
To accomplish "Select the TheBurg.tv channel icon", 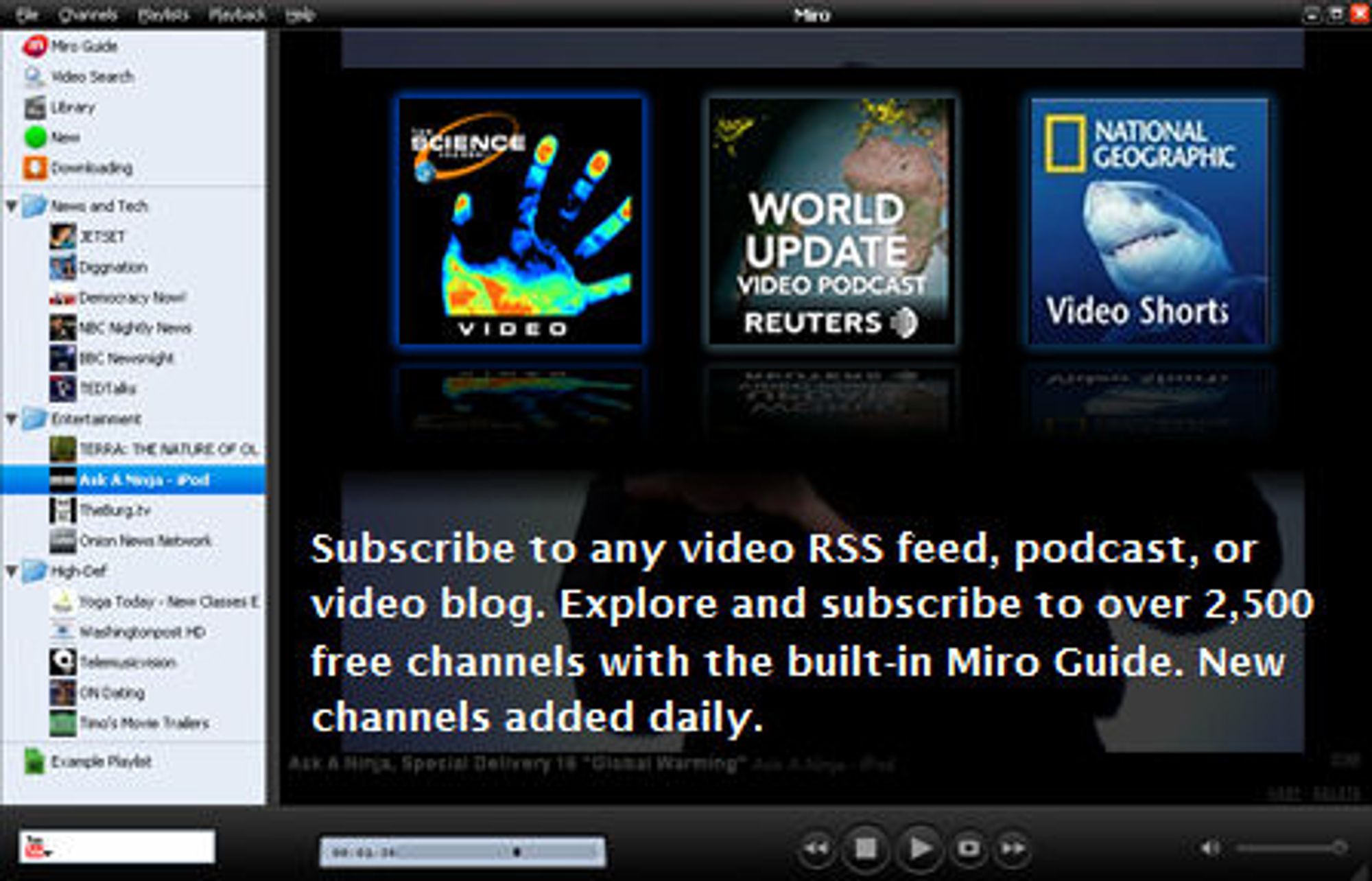I will point(62,510).
